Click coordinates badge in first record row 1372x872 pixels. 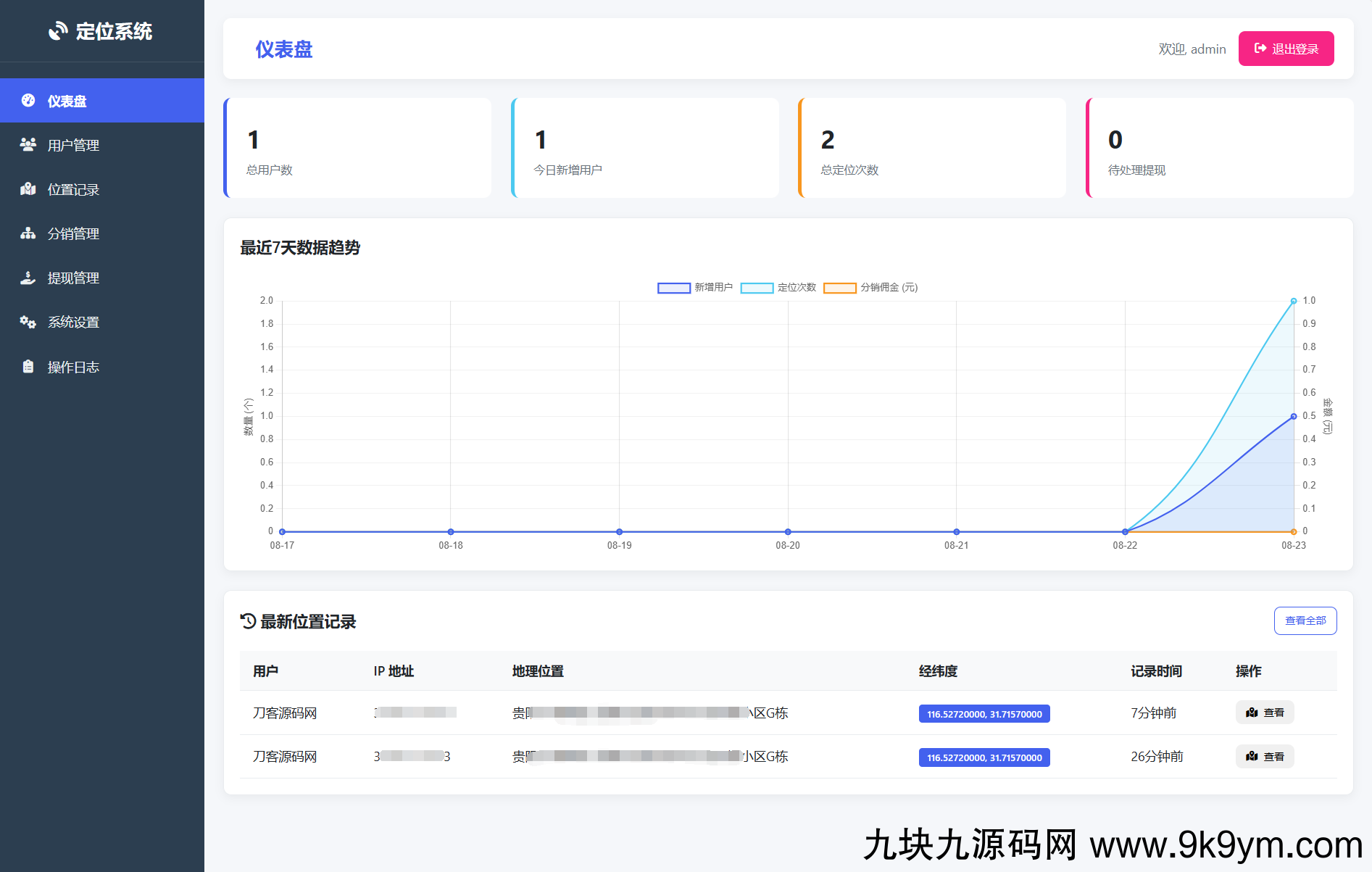(984, 714)
